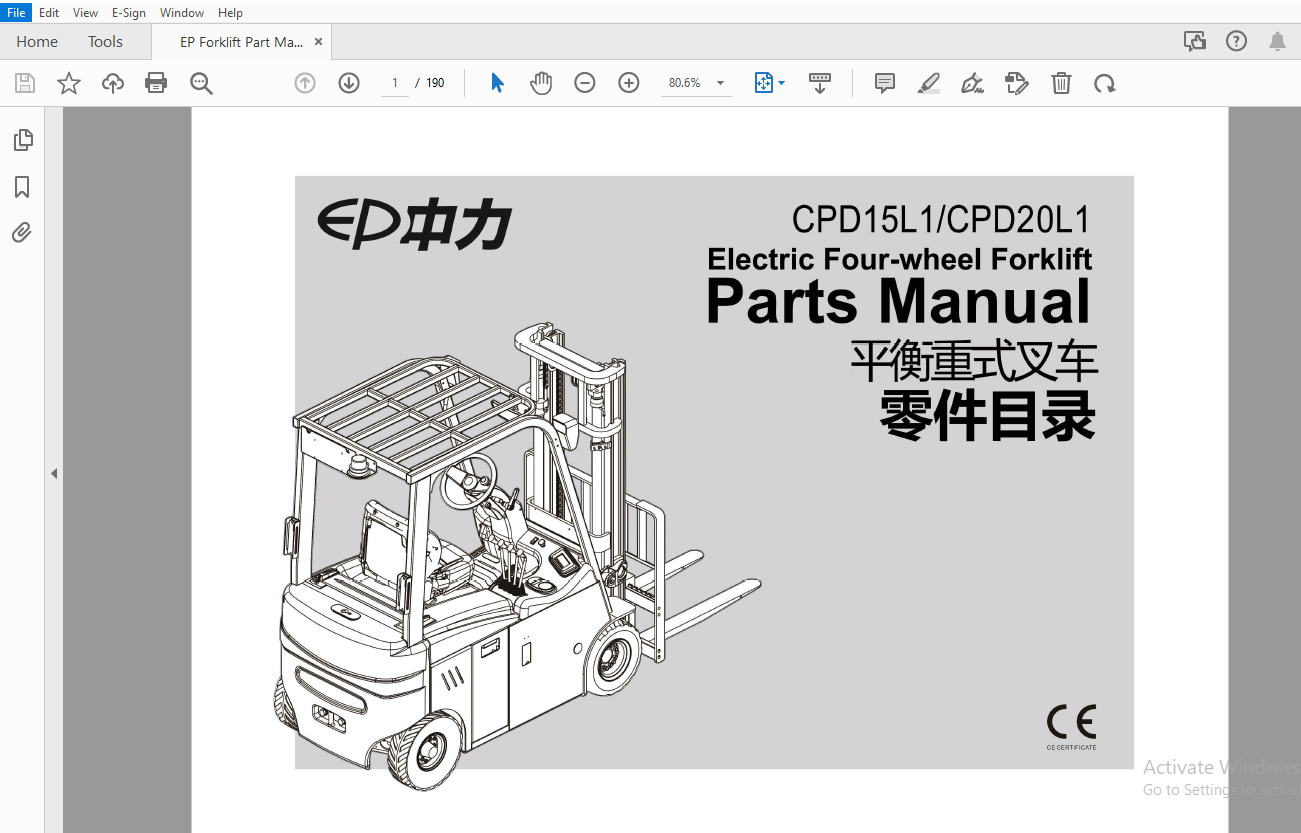Click the scrolling mode keyboard icon

820,83
